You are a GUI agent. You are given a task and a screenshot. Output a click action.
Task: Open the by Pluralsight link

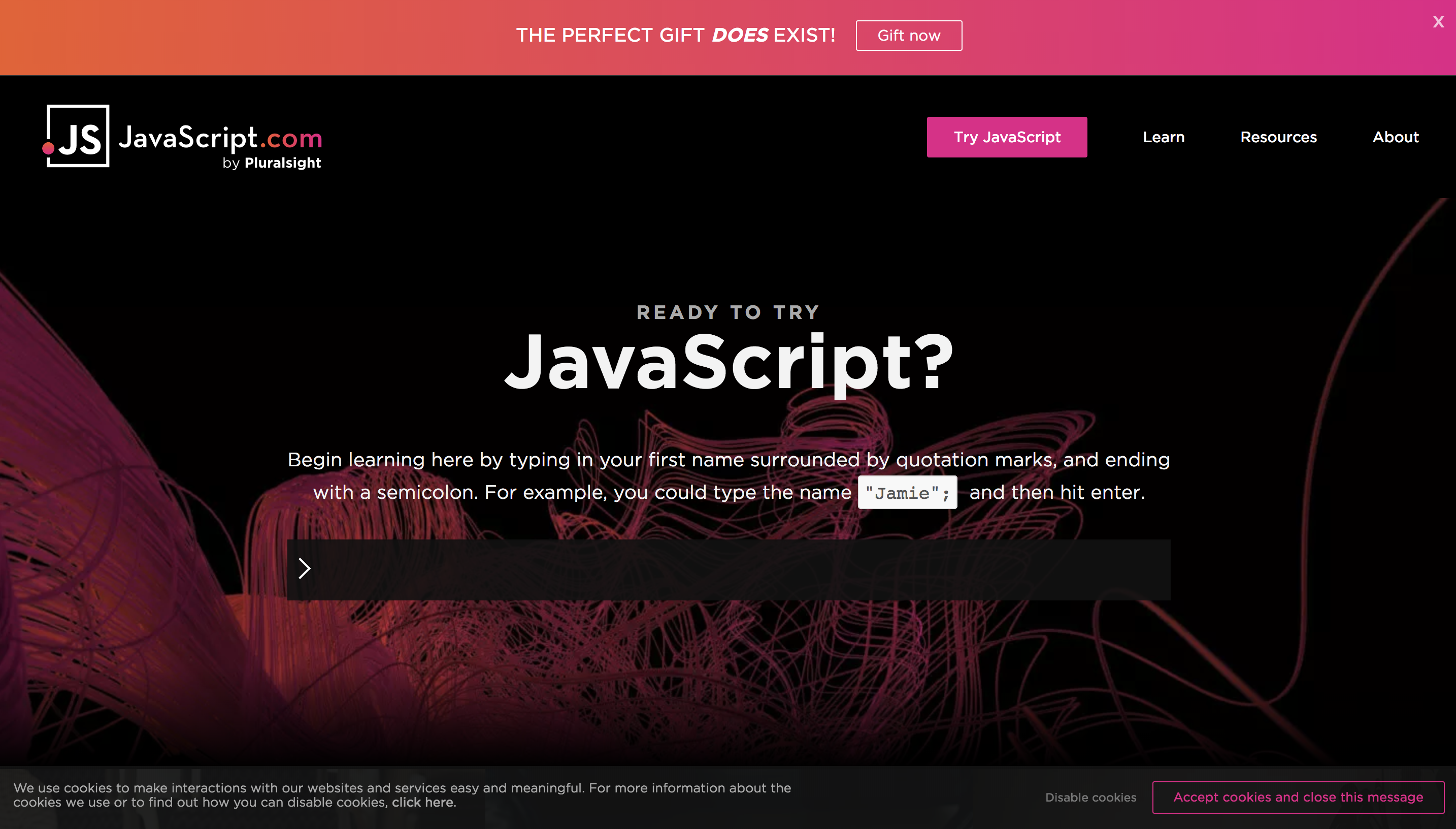point(272,163)
